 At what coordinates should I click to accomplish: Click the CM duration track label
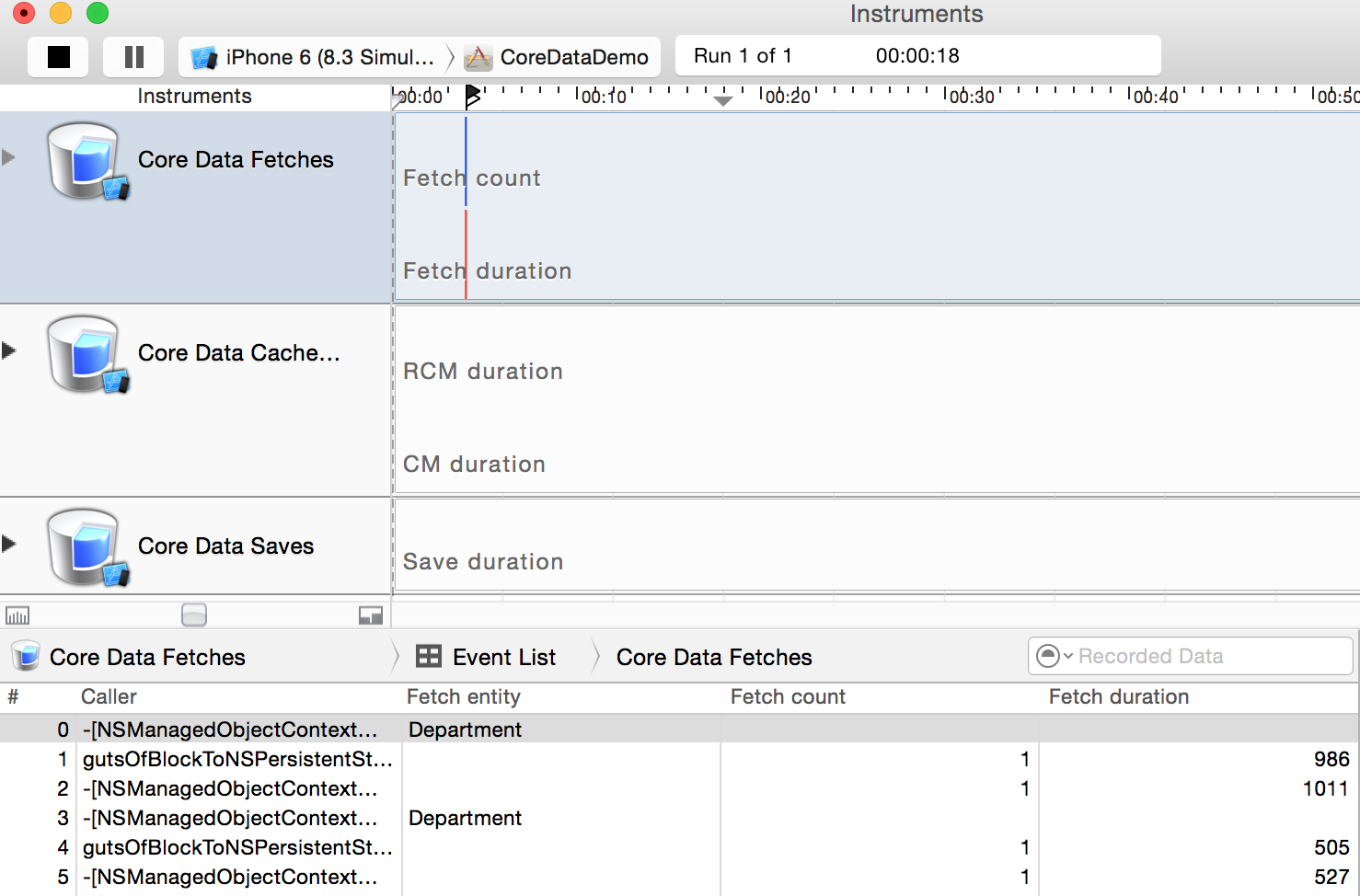[x=474, y=464]
